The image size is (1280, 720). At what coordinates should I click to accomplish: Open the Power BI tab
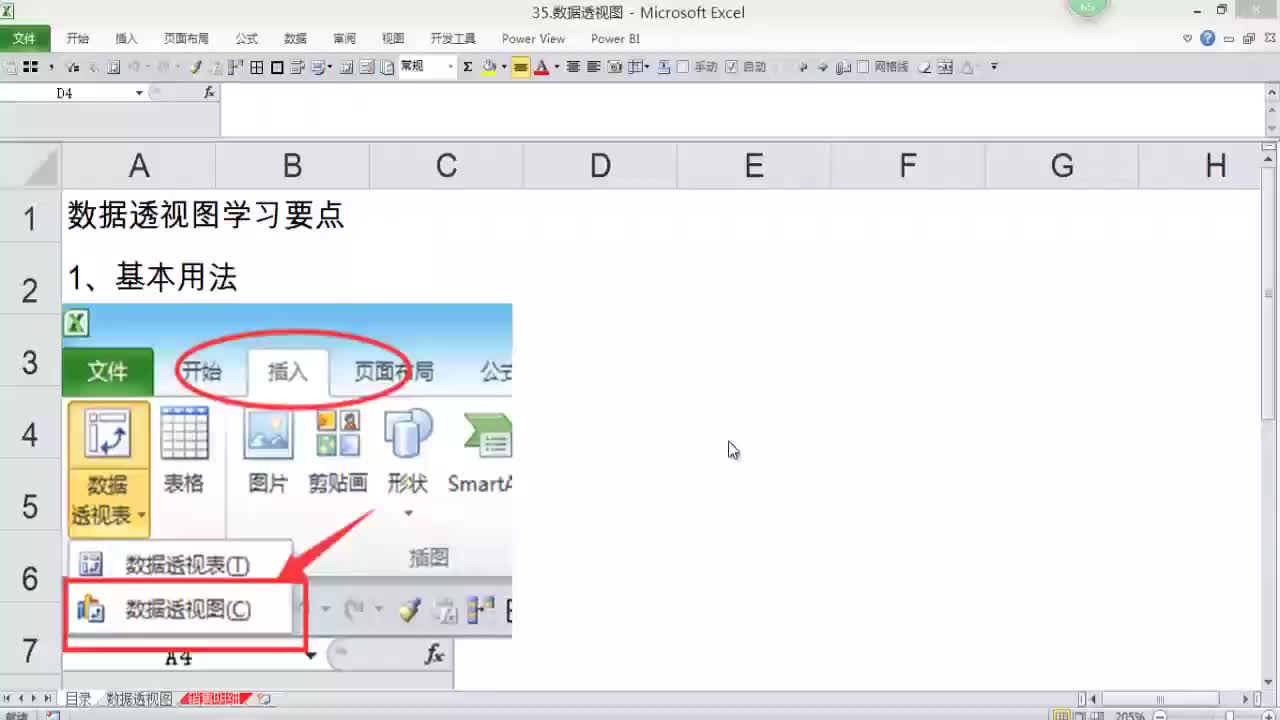pyautogui.click(x=615, y=39)
